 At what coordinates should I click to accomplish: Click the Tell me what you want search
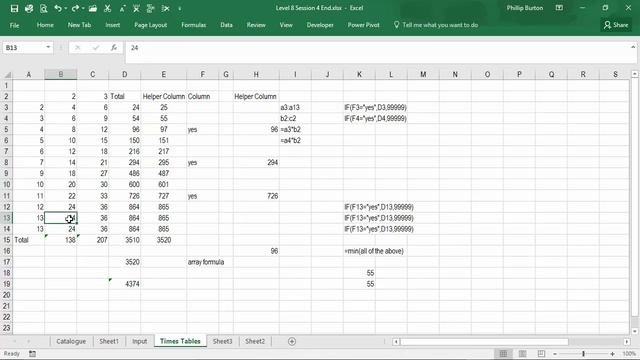[436, 25]
